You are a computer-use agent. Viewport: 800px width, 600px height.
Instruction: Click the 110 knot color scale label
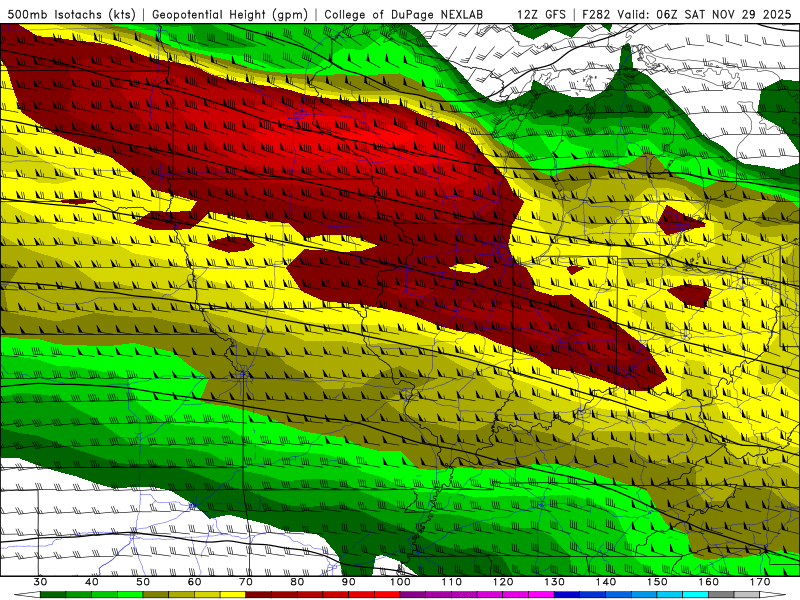tap(452, 582)
